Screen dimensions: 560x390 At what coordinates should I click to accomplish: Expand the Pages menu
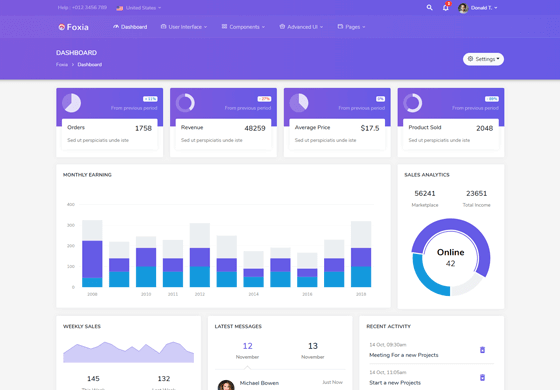pyautogui.click(x=351, y=27)
